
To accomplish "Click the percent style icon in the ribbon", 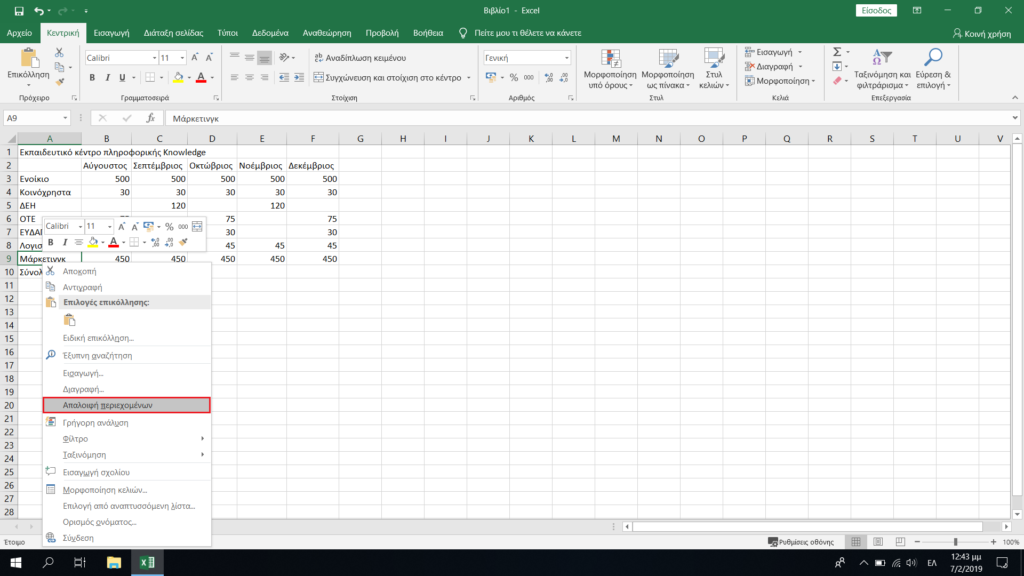I will [x=514, y=78].
